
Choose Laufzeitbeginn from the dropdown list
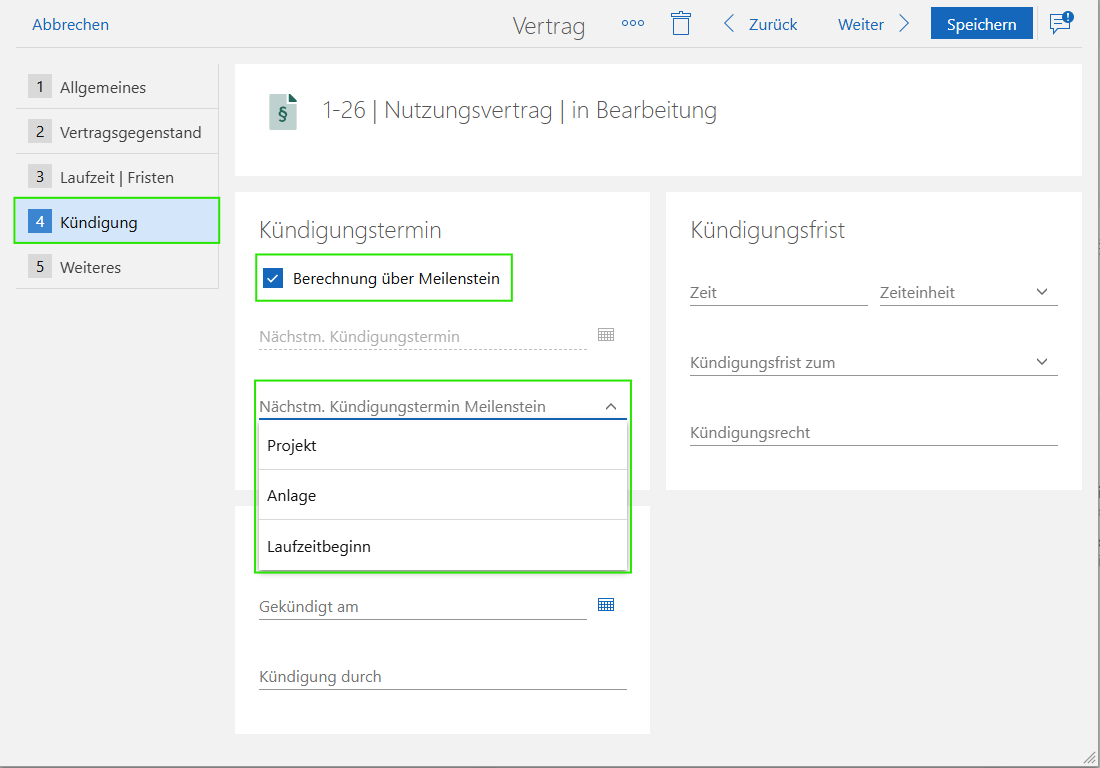tap(443, 546)
